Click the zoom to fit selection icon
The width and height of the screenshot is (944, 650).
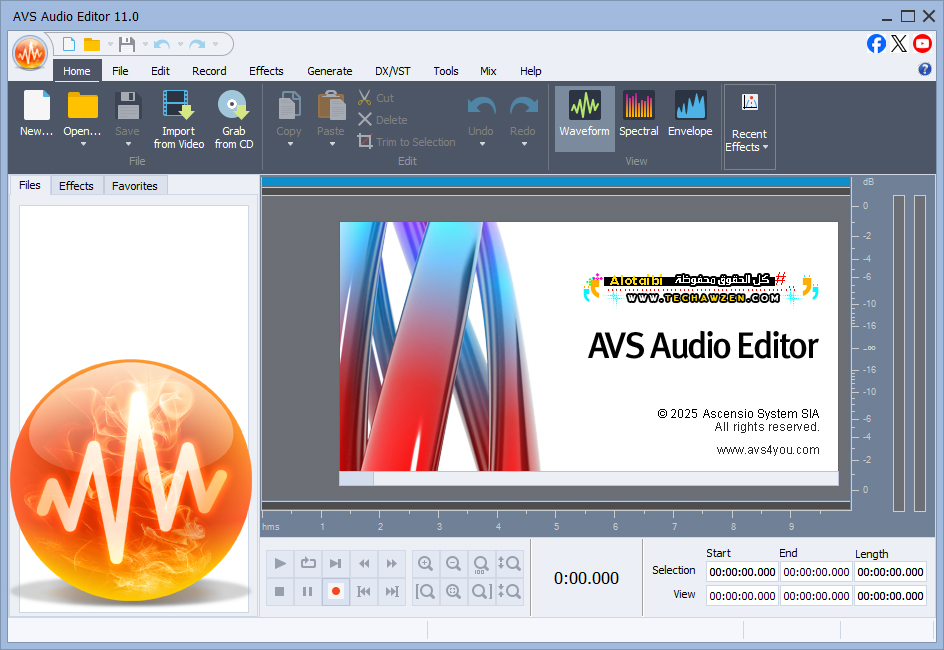(453, 592)
